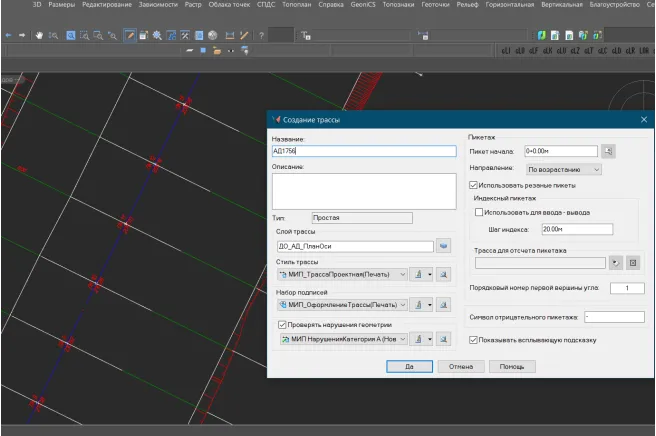The height and width of the screenshot is (436, 656).
Task: Toggle Показывать всплывающую подсказку checkbox
Action: 474,340
